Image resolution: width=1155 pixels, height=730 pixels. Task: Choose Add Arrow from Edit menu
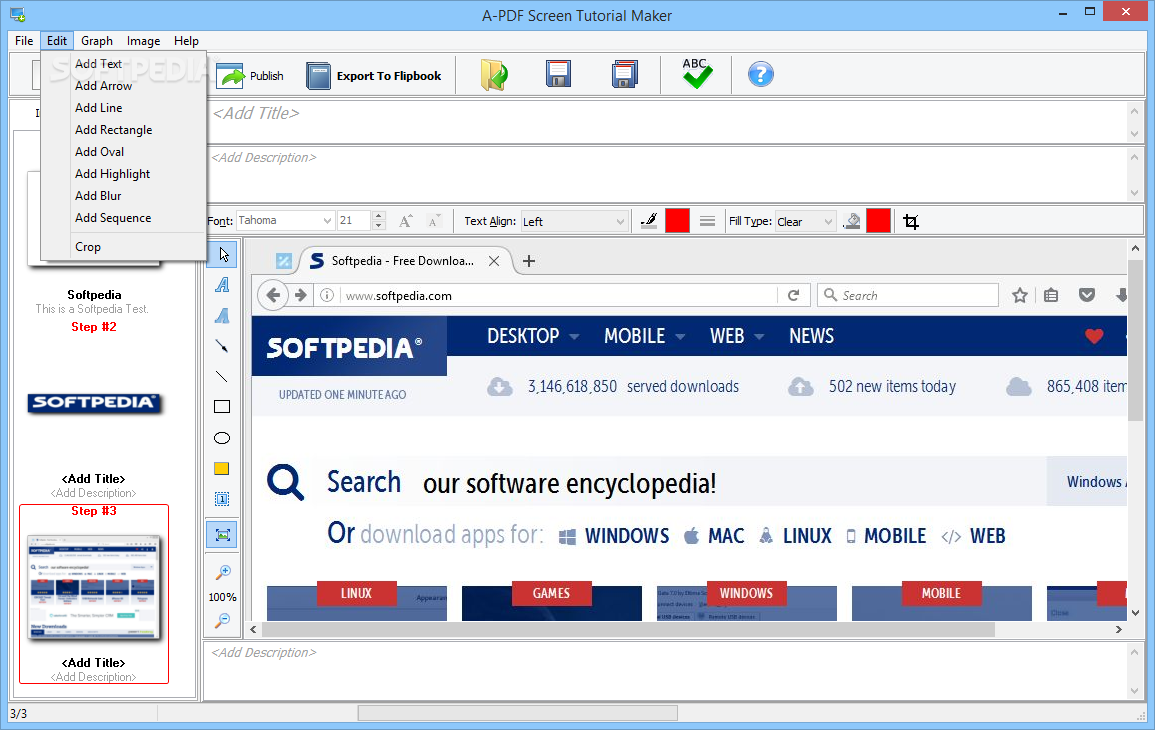[x=124, y=85]
